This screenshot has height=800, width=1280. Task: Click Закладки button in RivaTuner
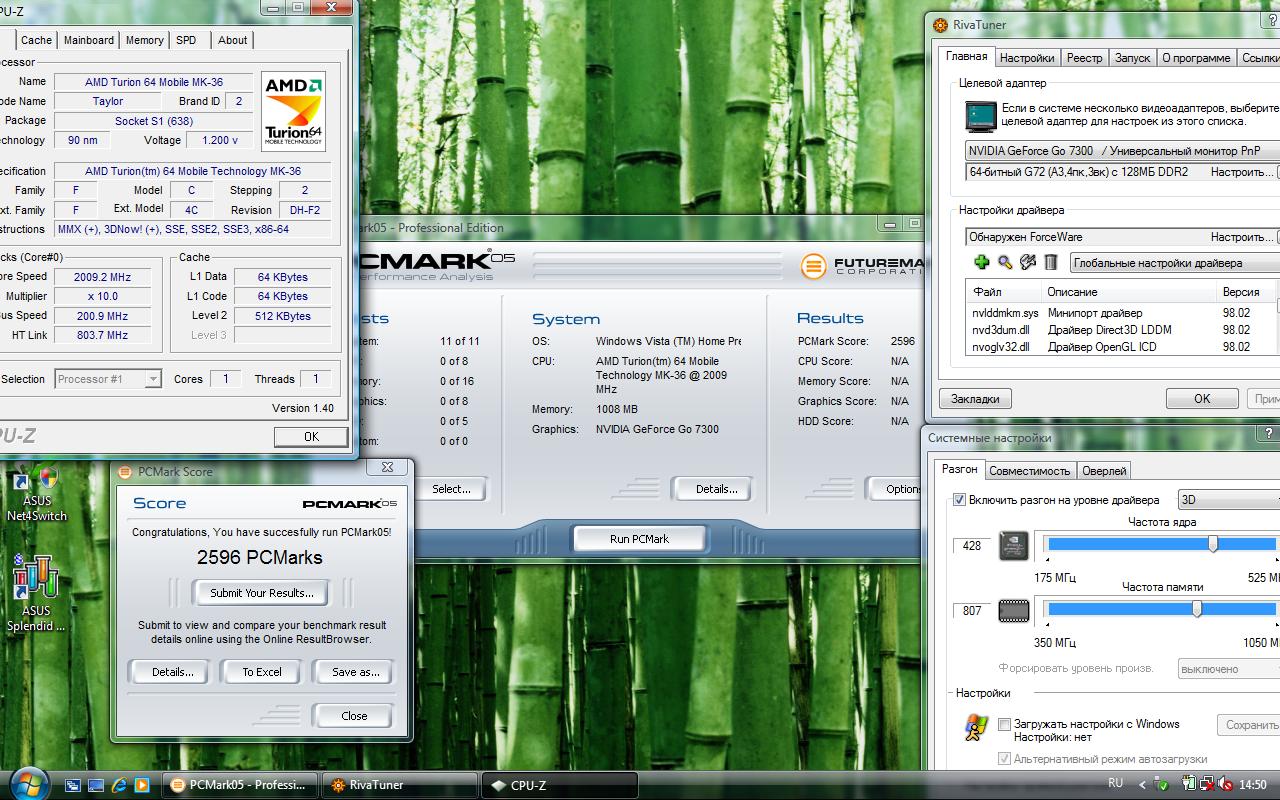tap(975, 399)
